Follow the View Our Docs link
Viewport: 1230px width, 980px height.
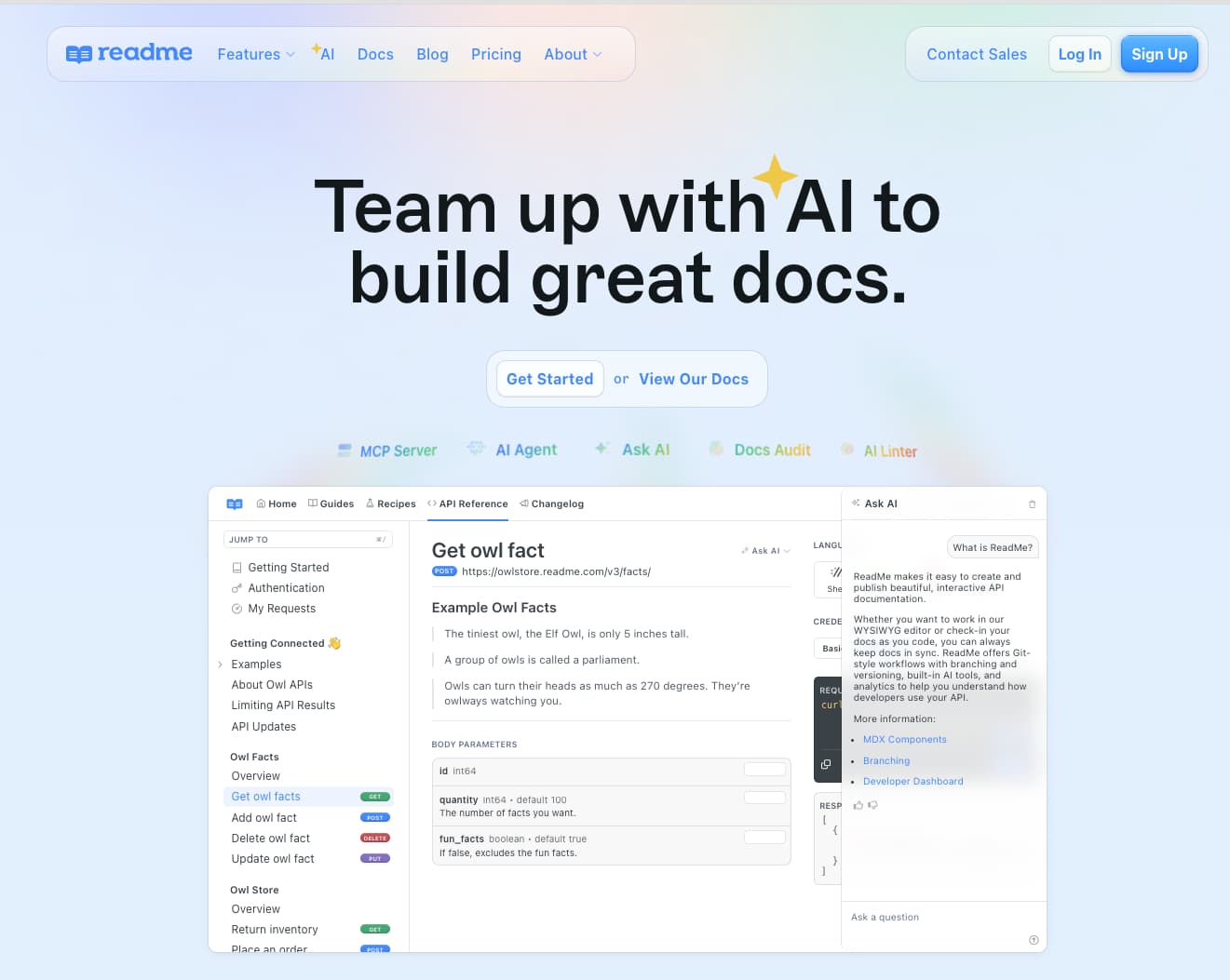click(693, 379)
